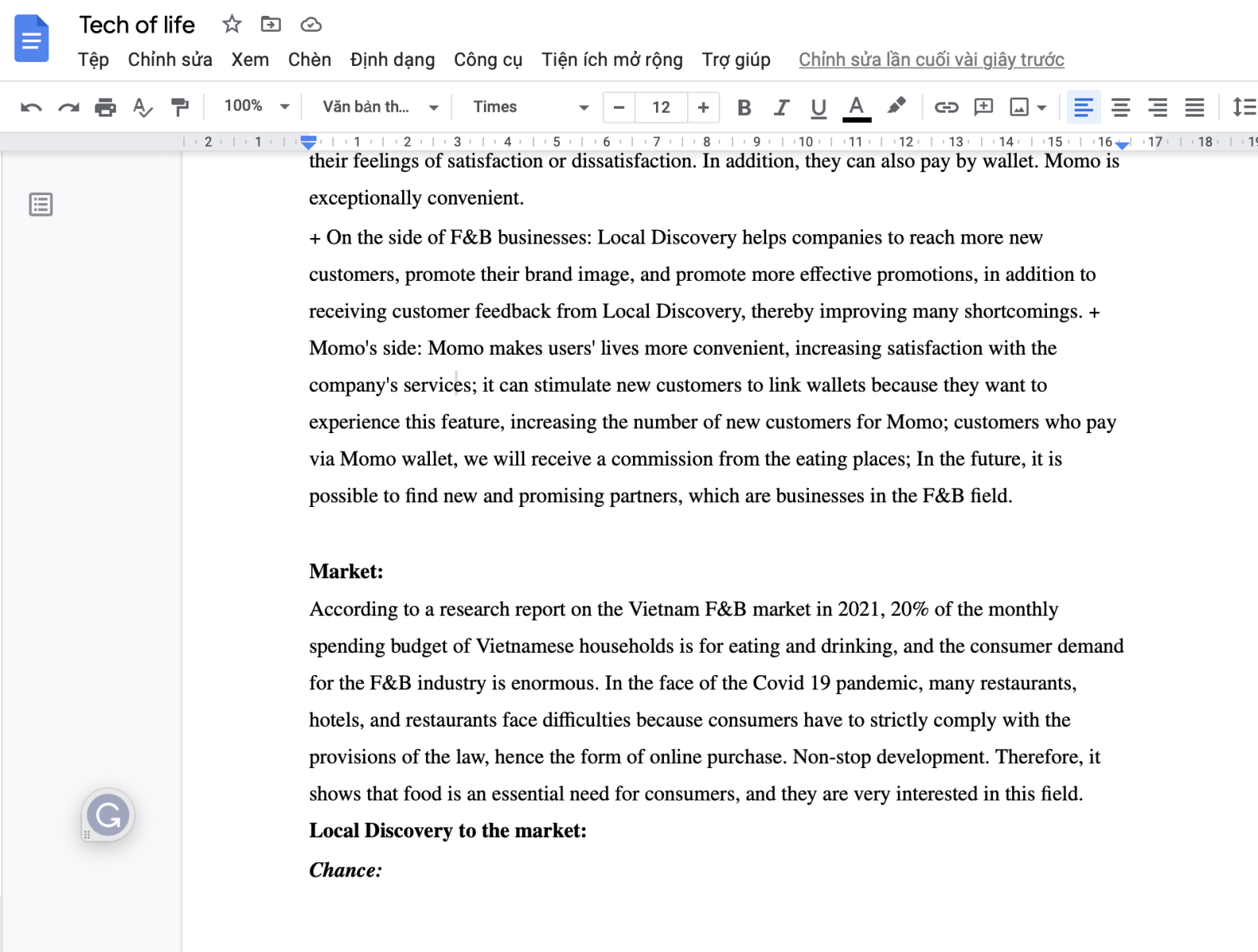Open the Chèn menu

tap(309, 59)
